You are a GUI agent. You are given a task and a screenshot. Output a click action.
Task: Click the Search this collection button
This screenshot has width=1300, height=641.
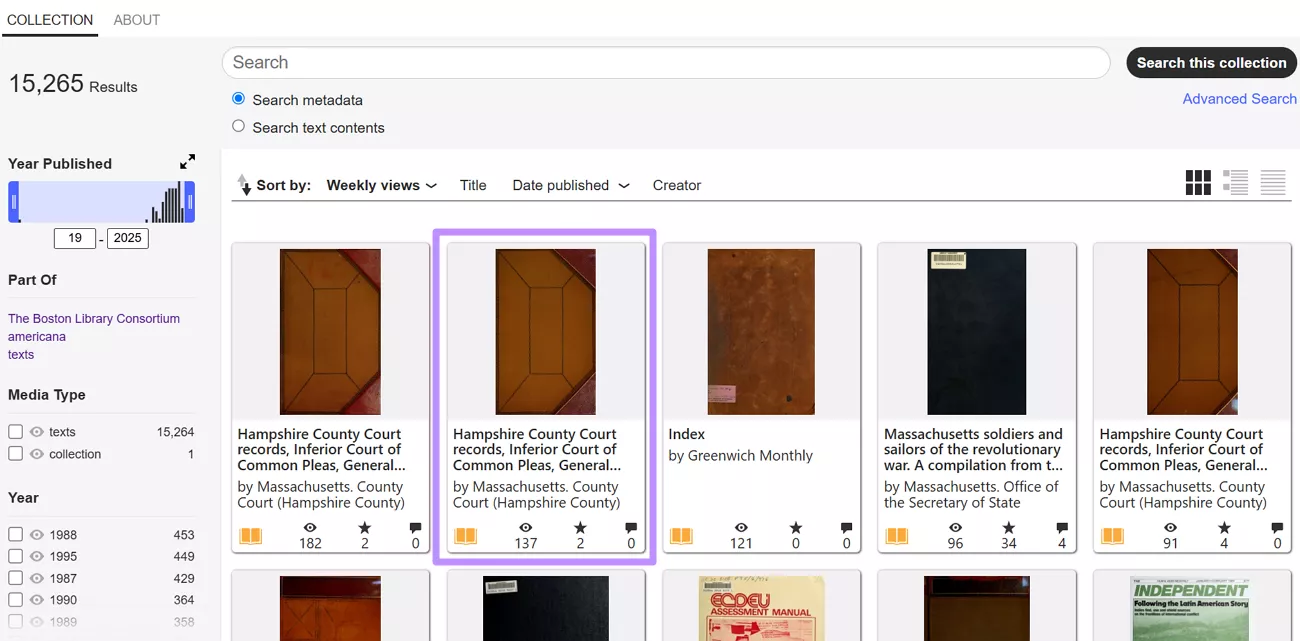pyautogui.click(x=1211, y=62)
